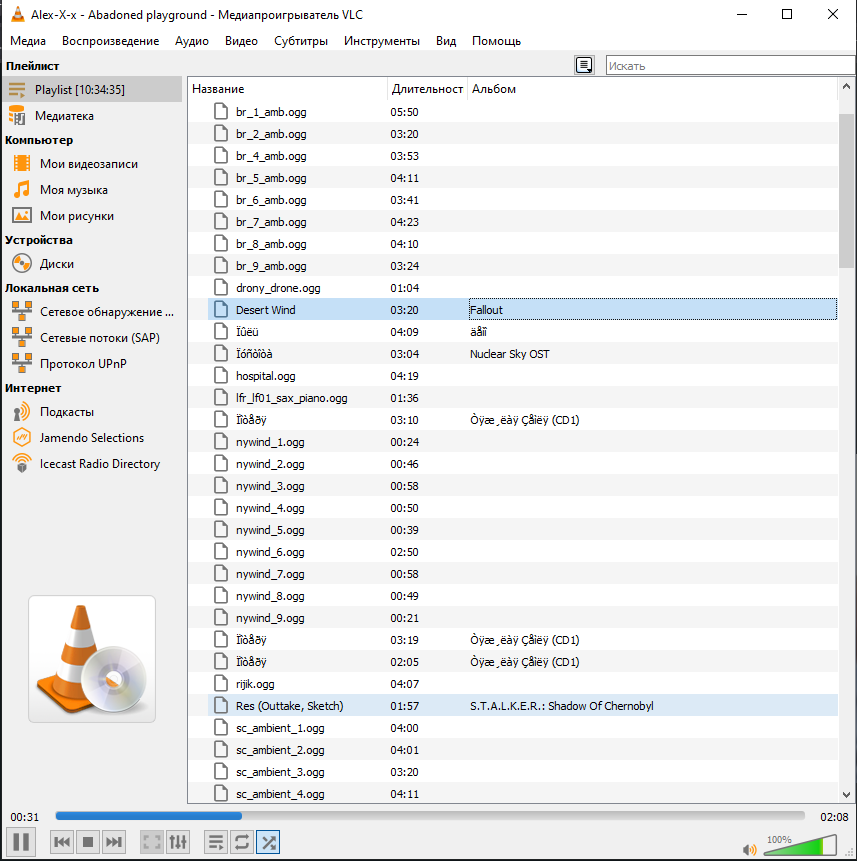Image resolution: width=857 pixels, height=861 pixels.
Task: Click the playlist scroll-up arrow
Action: pyautogui.click(x=846, y=87)
